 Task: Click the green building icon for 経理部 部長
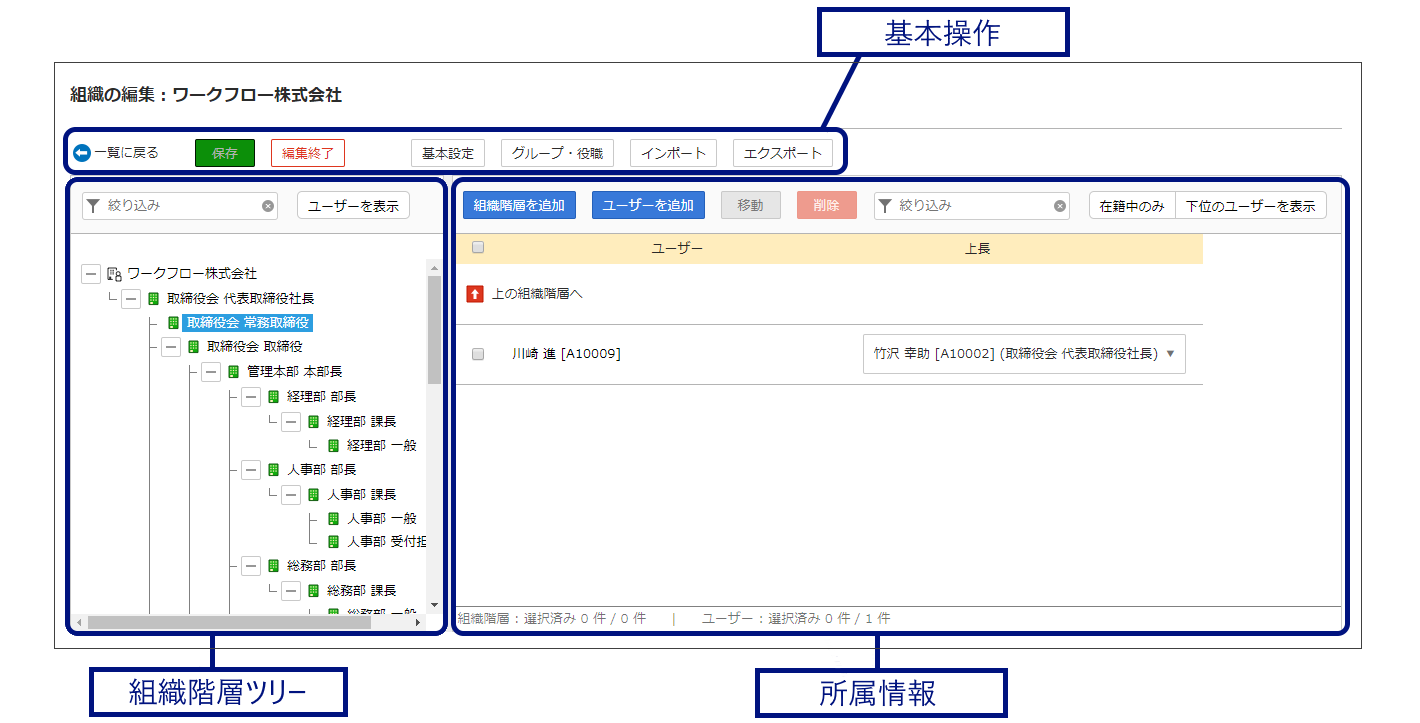tap(274, 396)
